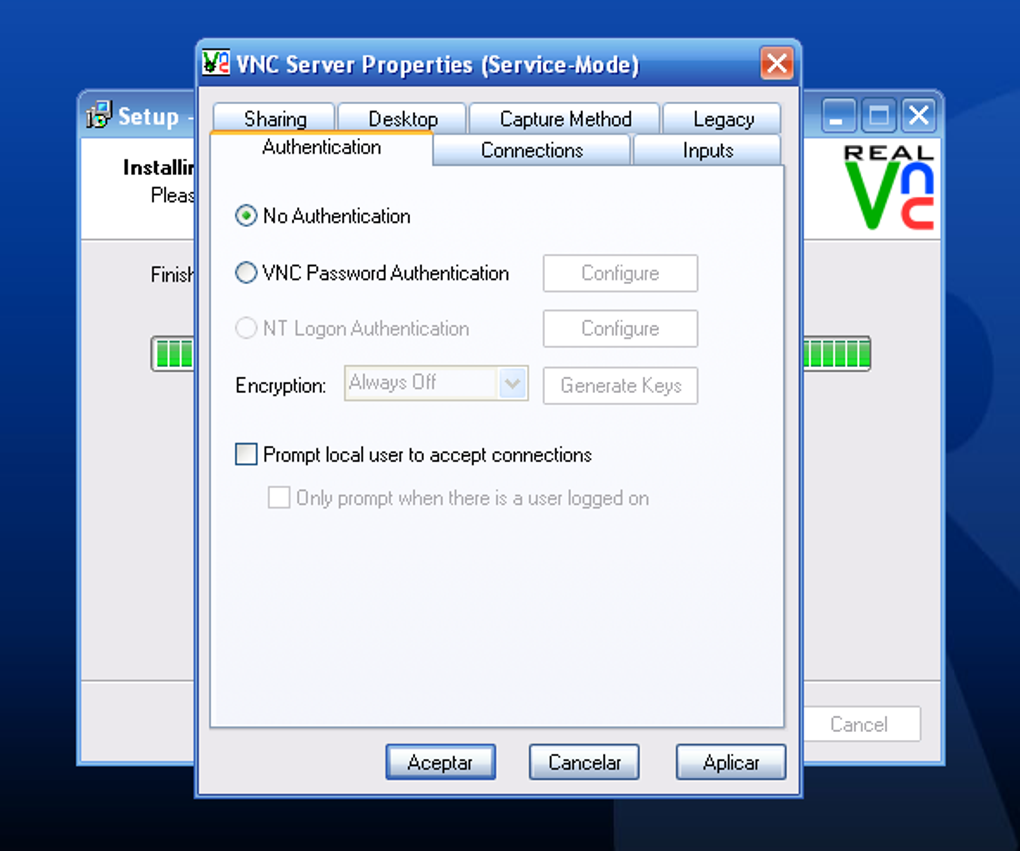Click the RealVNC logo in the Setup window
This screenshot has width=1020, height=851.
click(889, 187)
